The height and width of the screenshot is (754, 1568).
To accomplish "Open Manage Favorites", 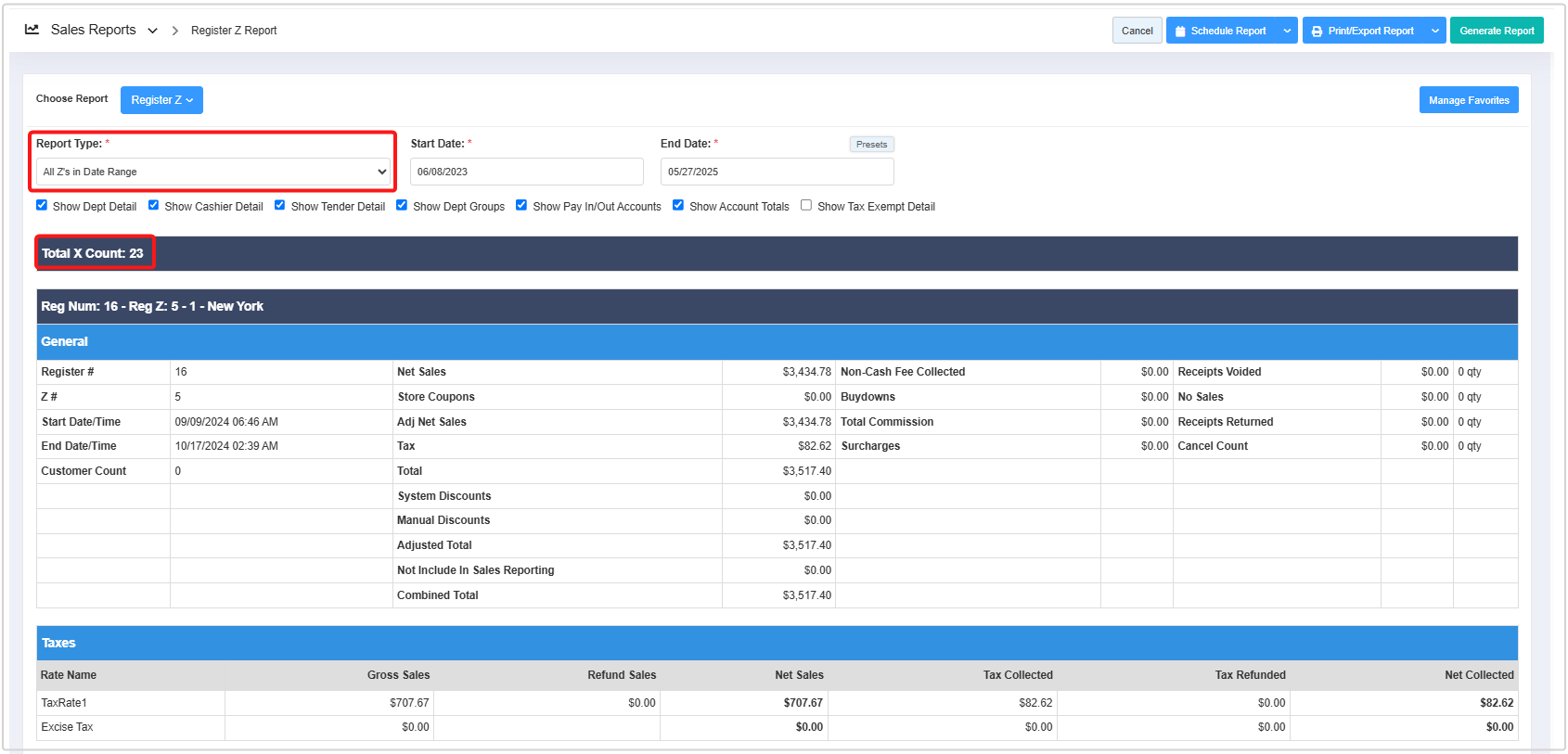I will click(x=1468, y=100).
